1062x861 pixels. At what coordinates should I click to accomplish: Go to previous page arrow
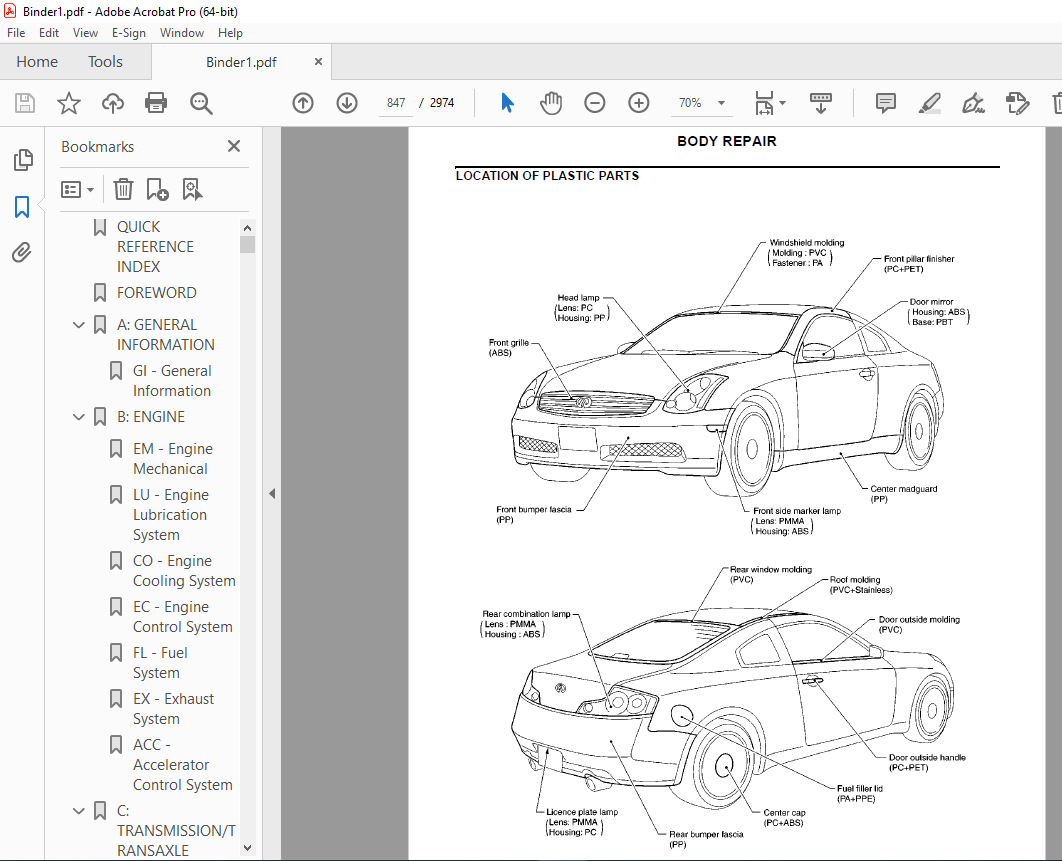[x=303, y=103]
